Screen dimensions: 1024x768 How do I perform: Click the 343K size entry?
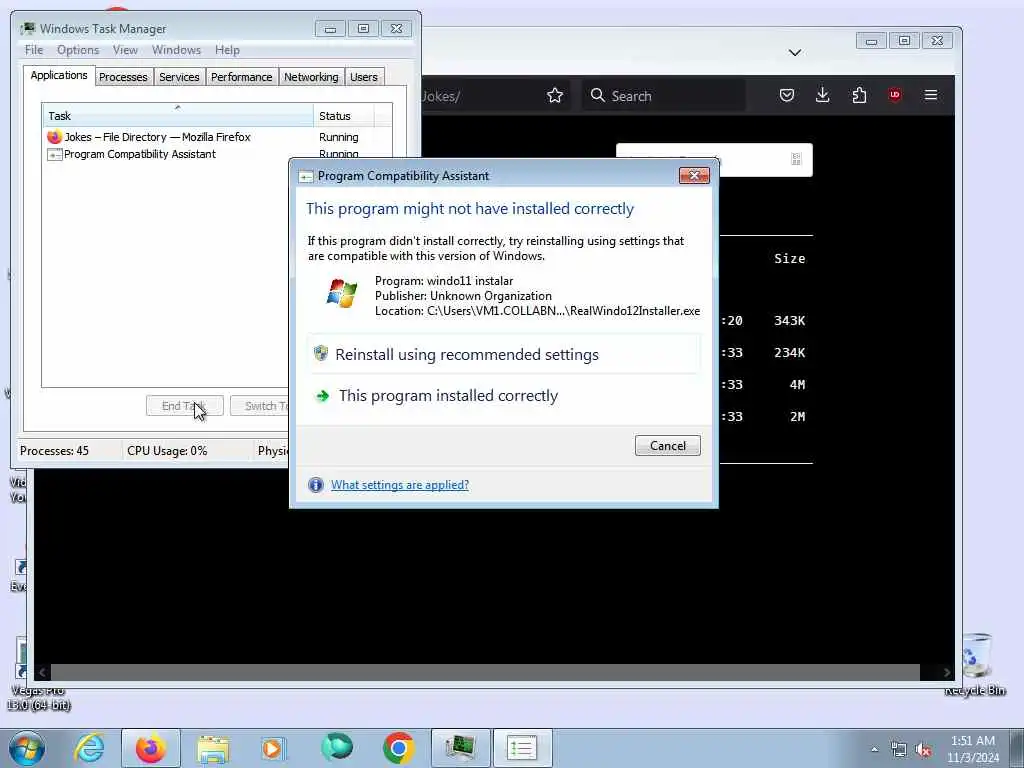(x=790, y=321)
